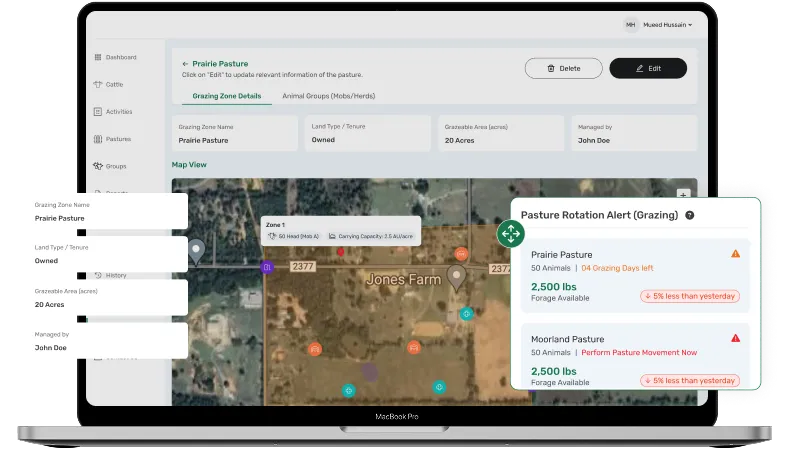
Task: Click the green move-arrows pasture rotation icon
Action: [x=511, y=234]
